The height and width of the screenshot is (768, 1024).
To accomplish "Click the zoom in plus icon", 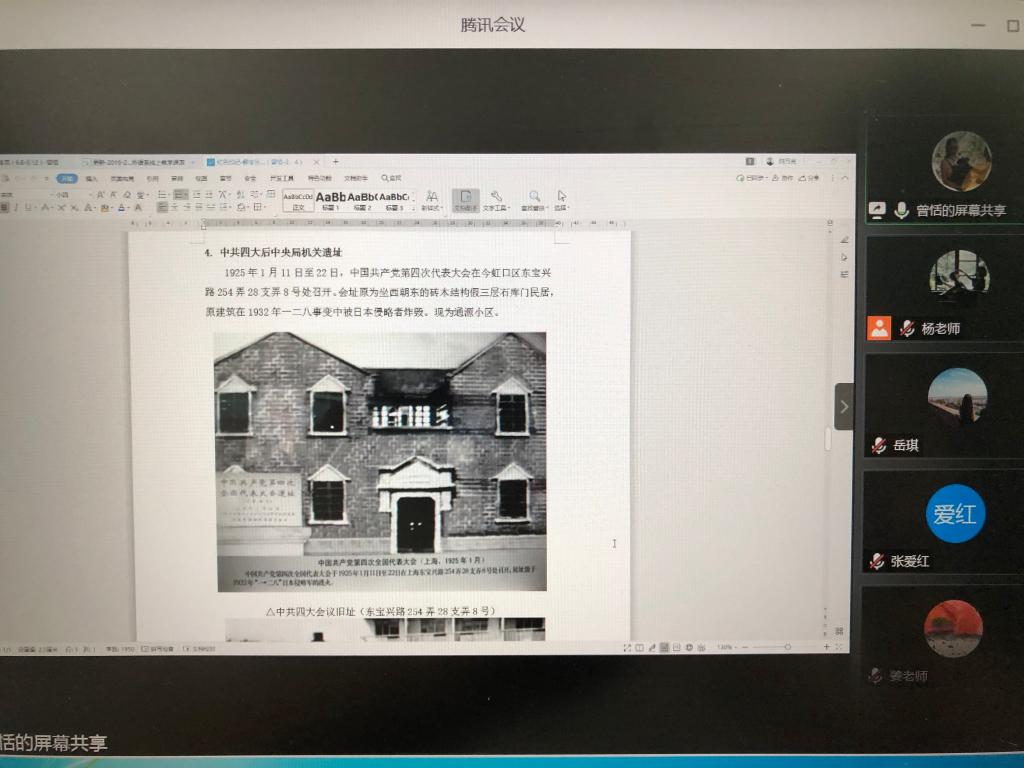I will click(x=826, y=647).
